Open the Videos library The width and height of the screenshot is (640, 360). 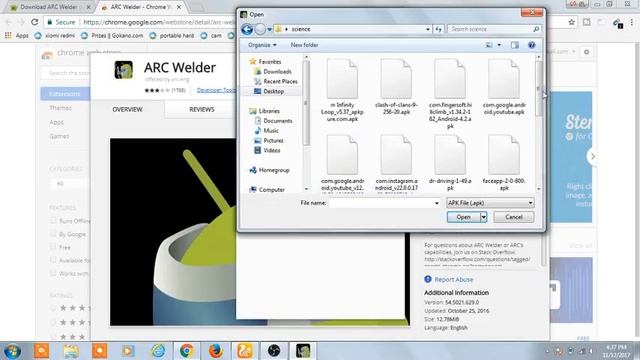[267, 150]
